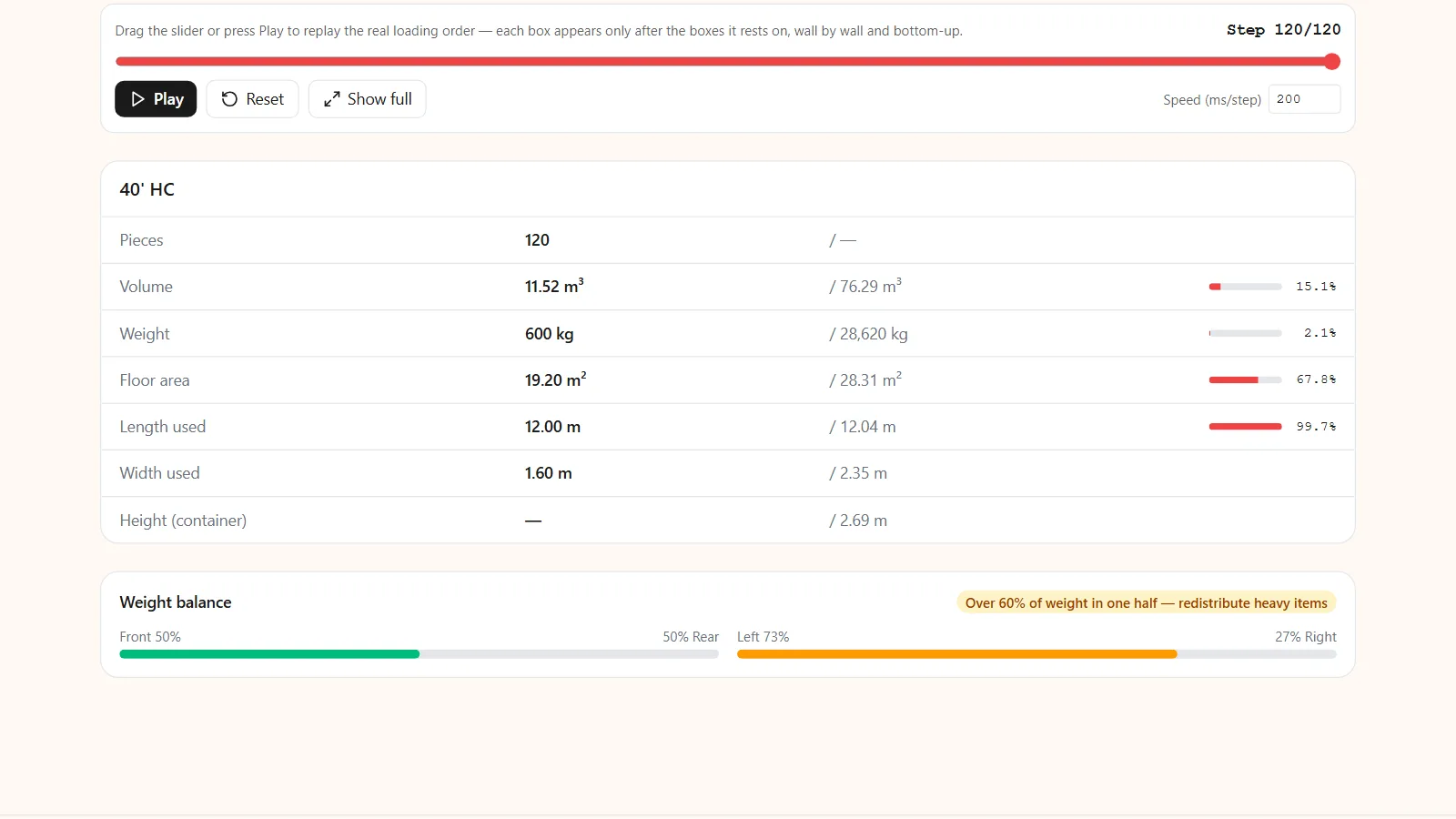
Task: Click the Reset button
Action: click(x=252, y=99)
